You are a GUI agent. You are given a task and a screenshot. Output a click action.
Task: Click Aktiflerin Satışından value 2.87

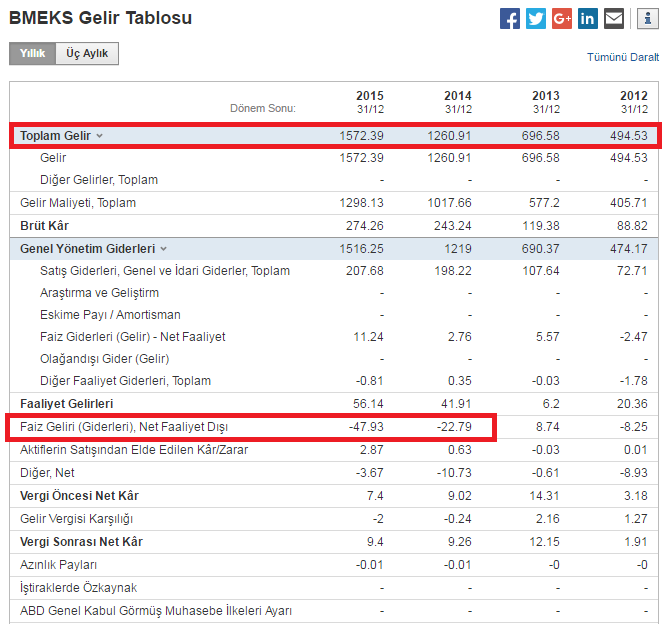pyautogui.click(x=372, y=450)
